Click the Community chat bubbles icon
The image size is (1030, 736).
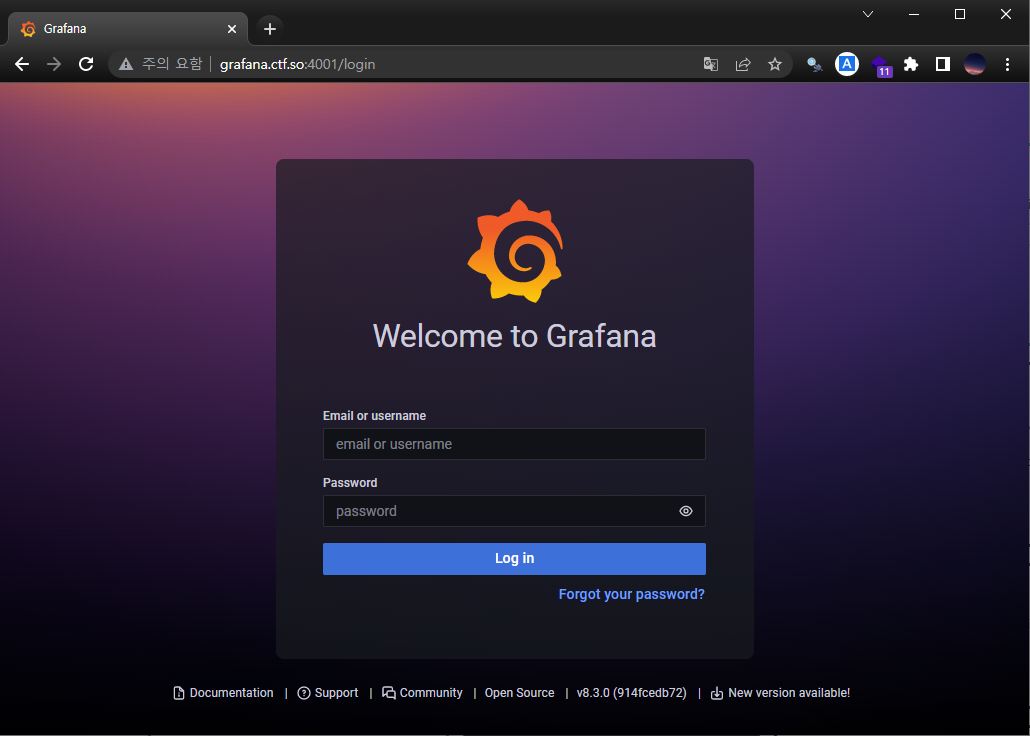point(389,693)
